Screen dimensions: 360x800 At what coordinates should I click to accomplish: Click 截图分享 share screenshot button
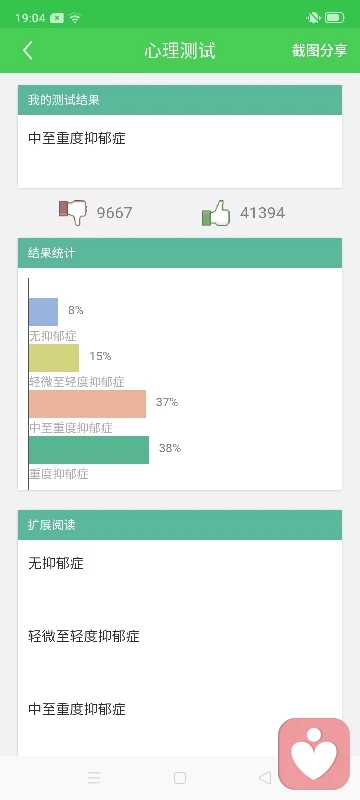(319, 51)
